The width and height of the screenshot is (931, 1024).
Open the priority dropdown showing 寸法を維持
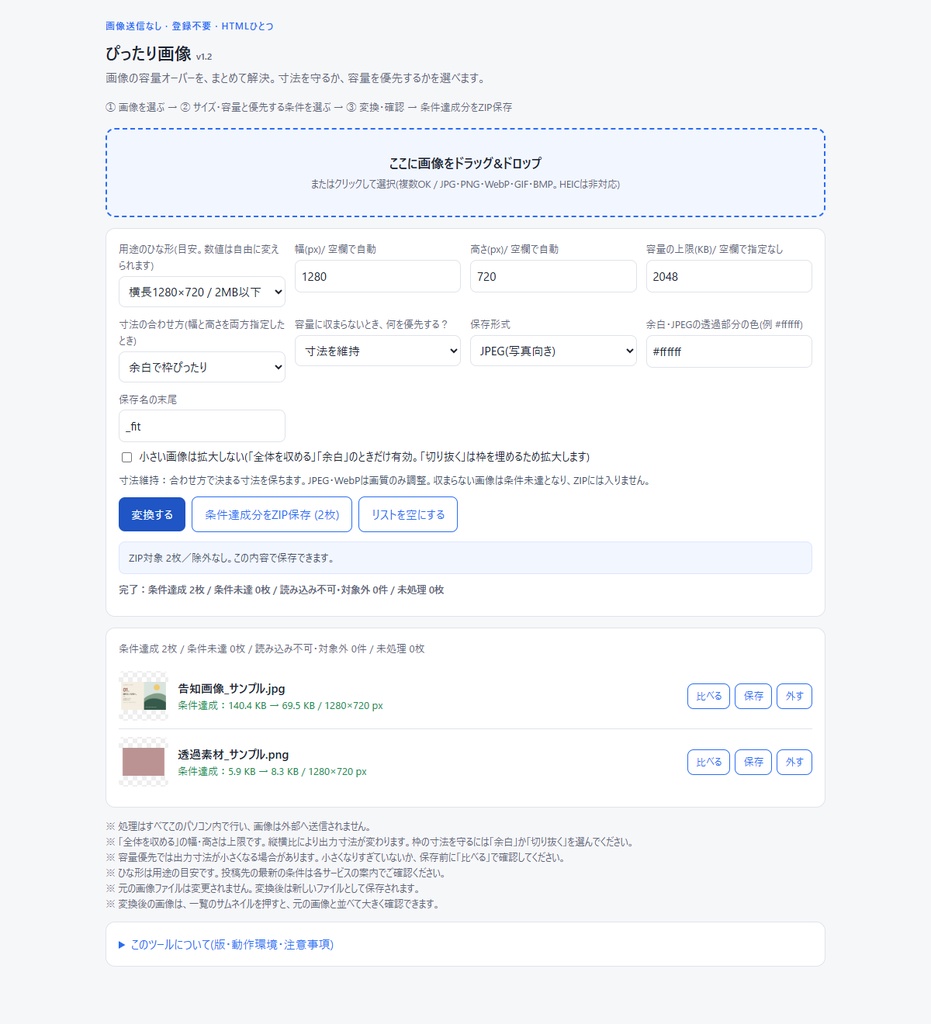click(377, 351)
